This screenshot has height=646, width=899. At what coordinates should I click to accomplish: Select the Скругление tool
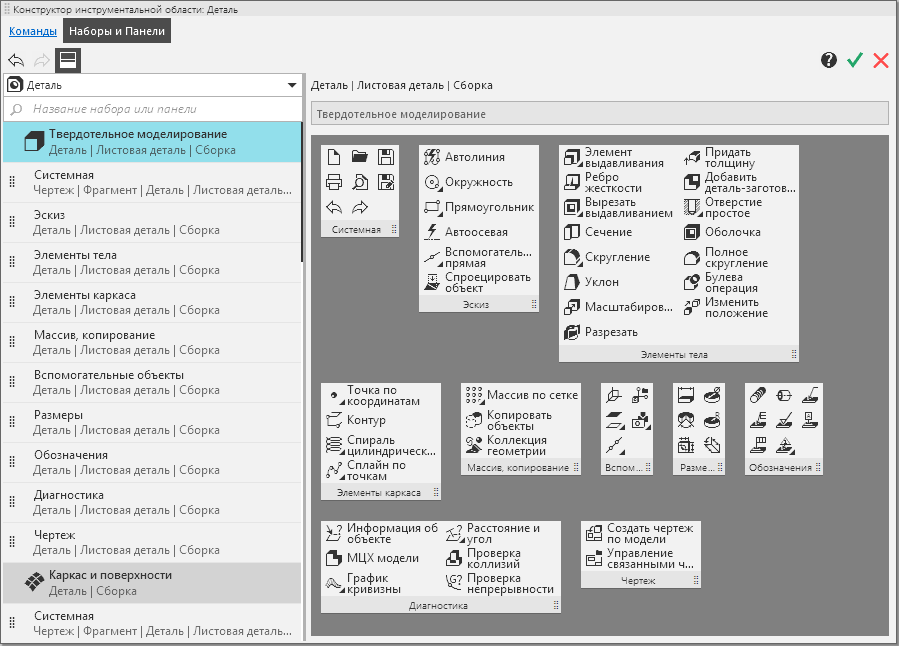click(x=572, y=257)
